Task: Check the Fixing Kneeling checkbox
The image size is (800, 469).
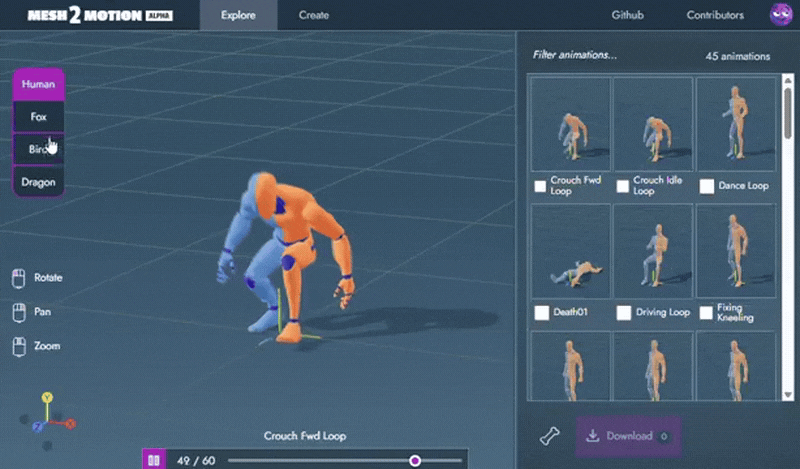Action: tap(706, 313)
